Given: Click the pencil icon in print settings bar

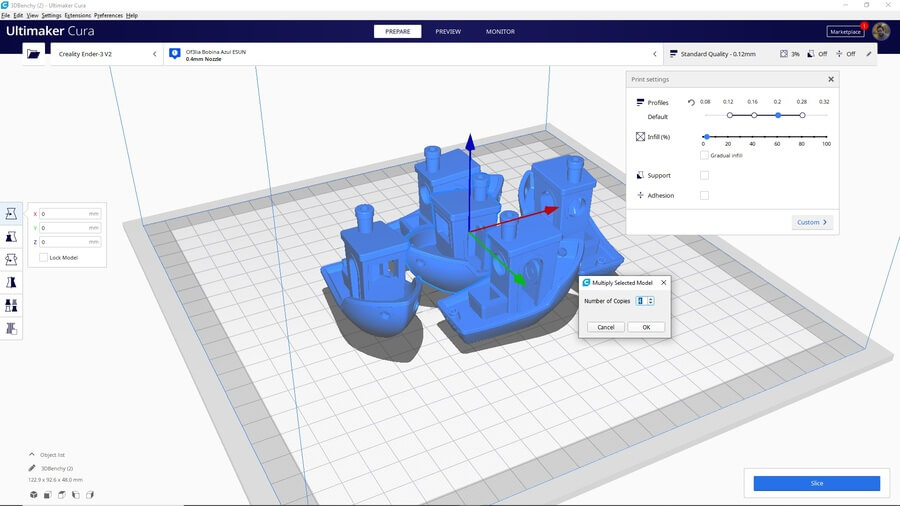Looking at the screenshot, I should click(x=868, y=54).
